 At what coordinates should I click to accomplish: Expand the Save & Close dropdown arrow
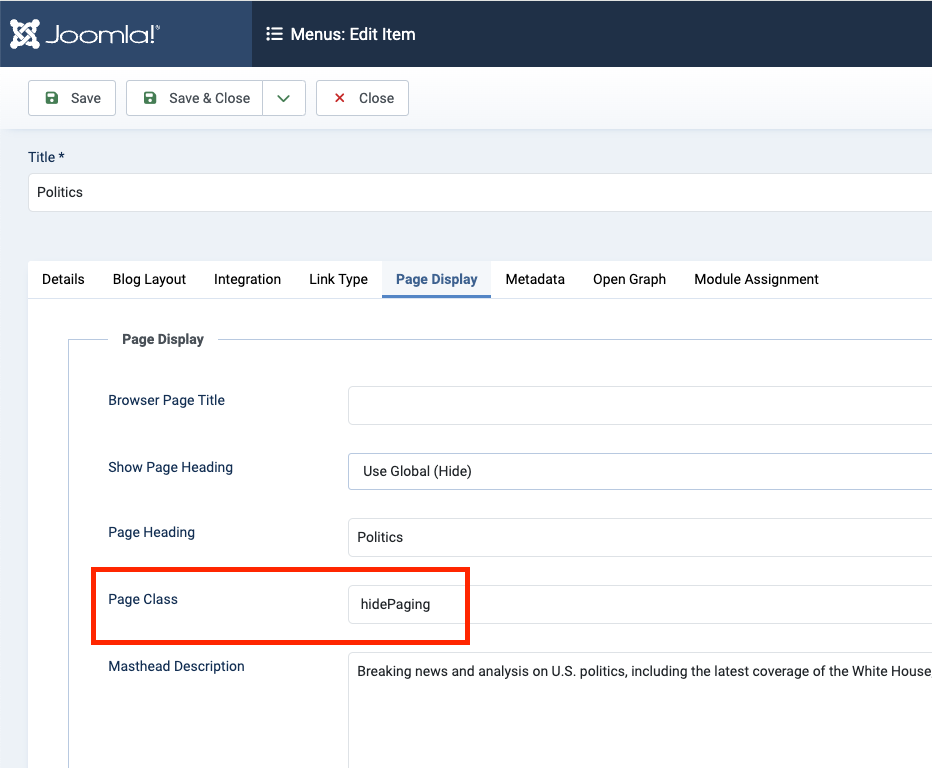coord(284,98)
